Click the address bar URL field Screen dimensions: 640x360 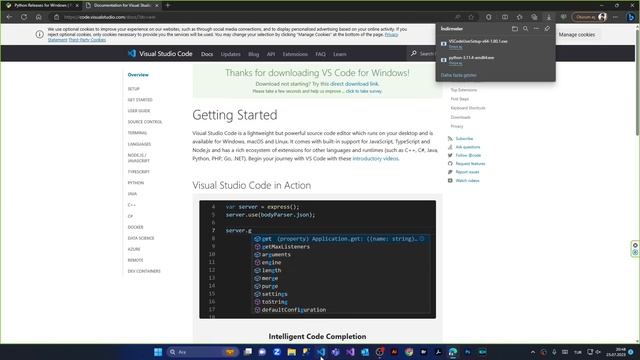pos(261,17)
